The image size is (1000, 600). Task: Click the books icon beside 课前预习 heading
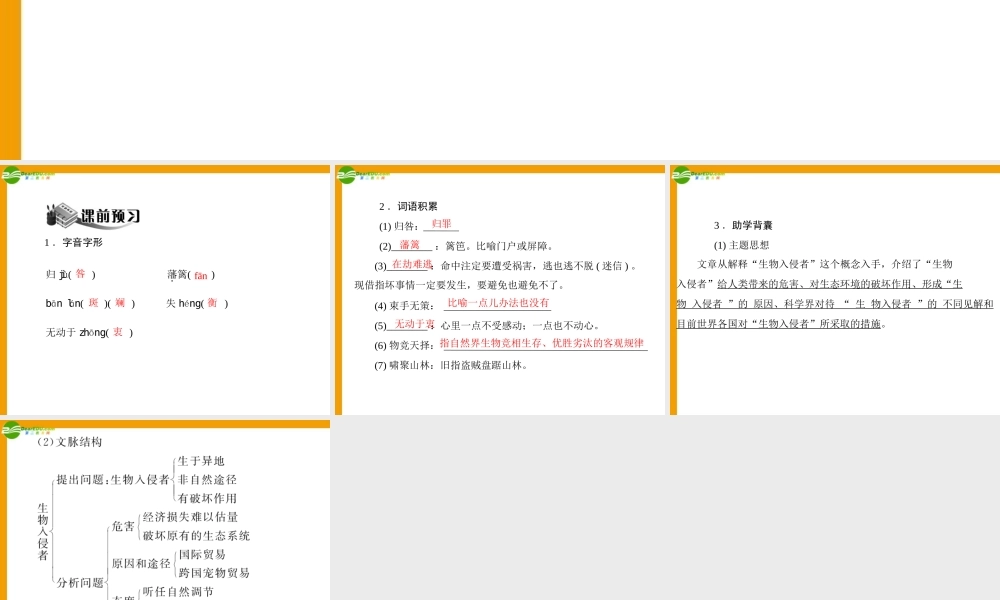point(62,216)
